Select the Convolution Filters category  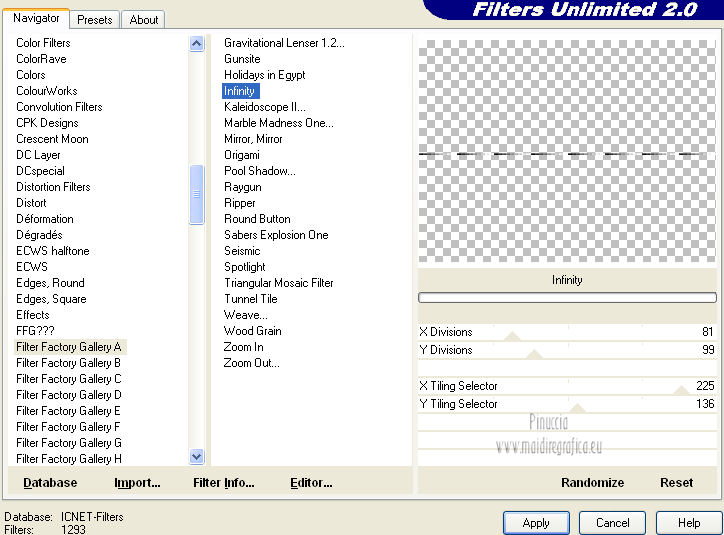tap(59, 107)
